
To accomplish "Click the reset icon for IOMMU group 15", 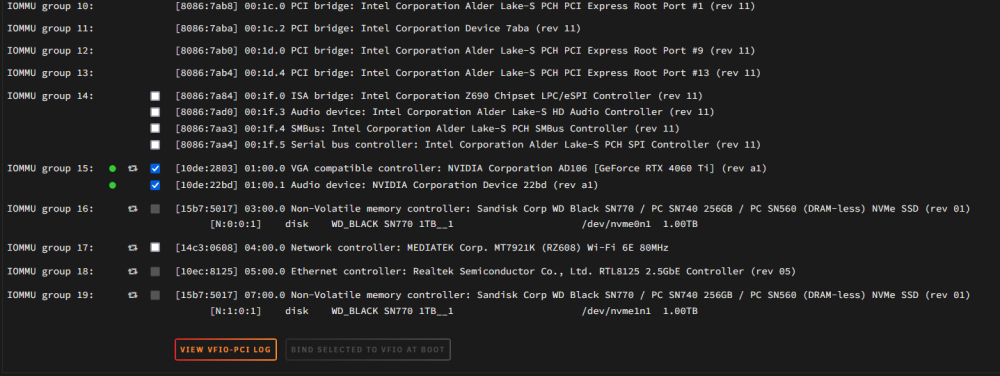I will click(x=133, y=169).
